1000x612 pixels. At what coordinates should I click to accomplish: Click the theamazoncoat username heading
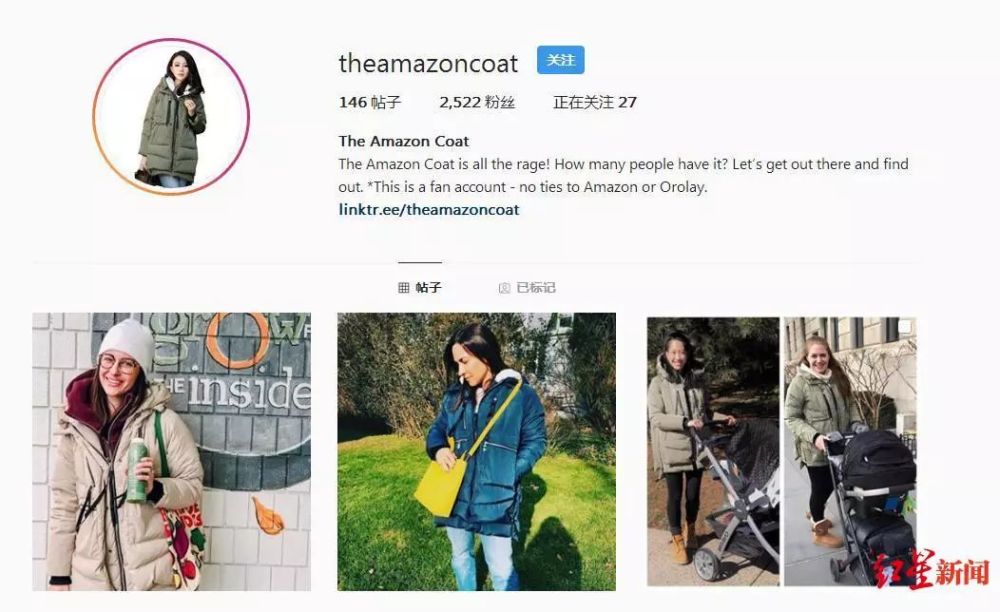428,63
